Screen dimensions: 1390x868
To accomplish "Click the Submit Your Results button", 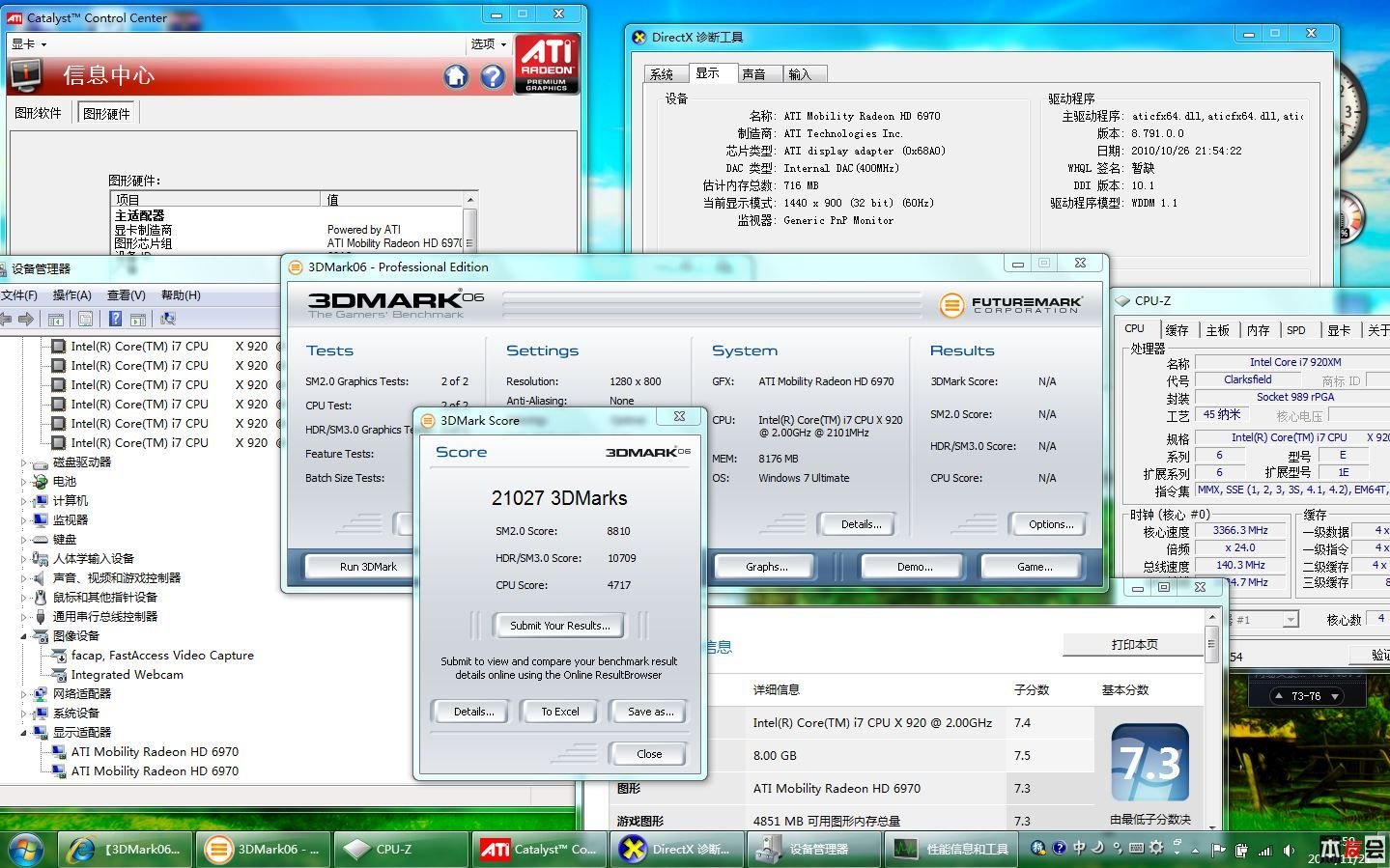I will pos(559,626).
